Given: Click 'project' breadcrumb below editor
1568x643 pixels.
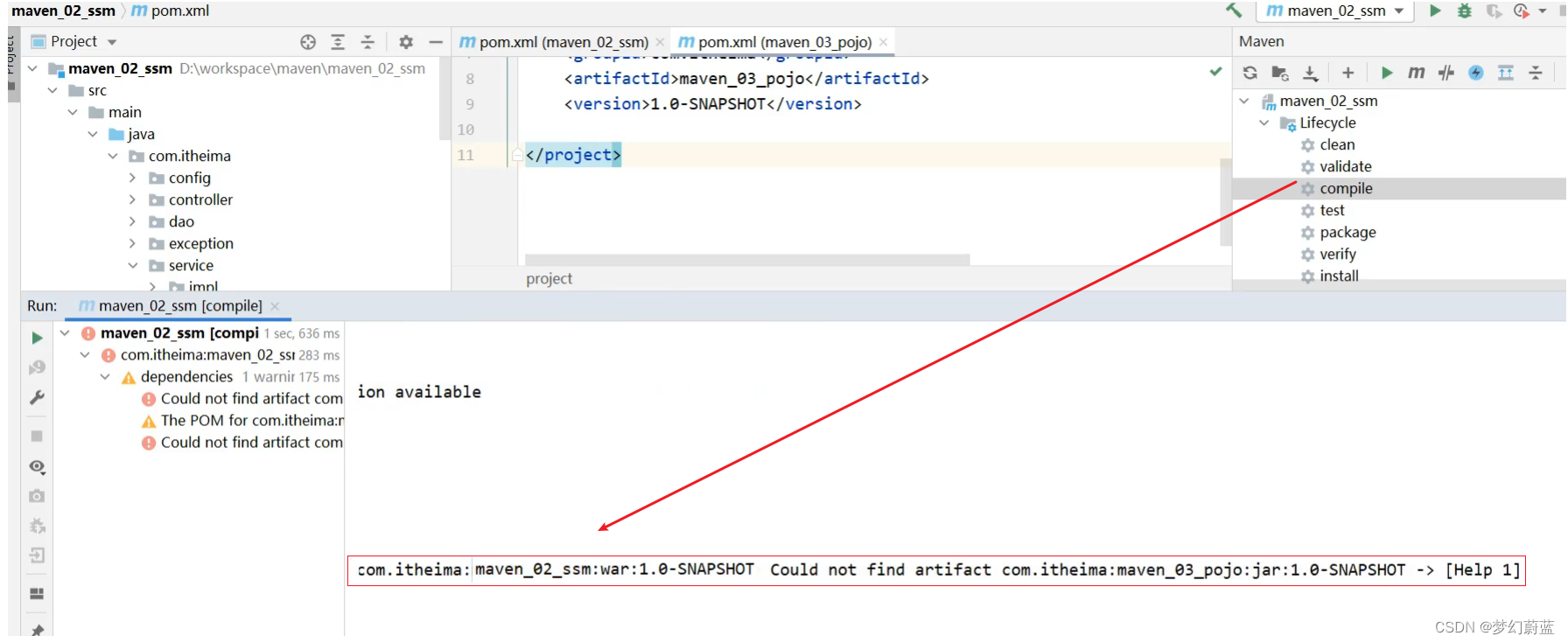Looking at the screenshot, I should click(x=549, y=278).
